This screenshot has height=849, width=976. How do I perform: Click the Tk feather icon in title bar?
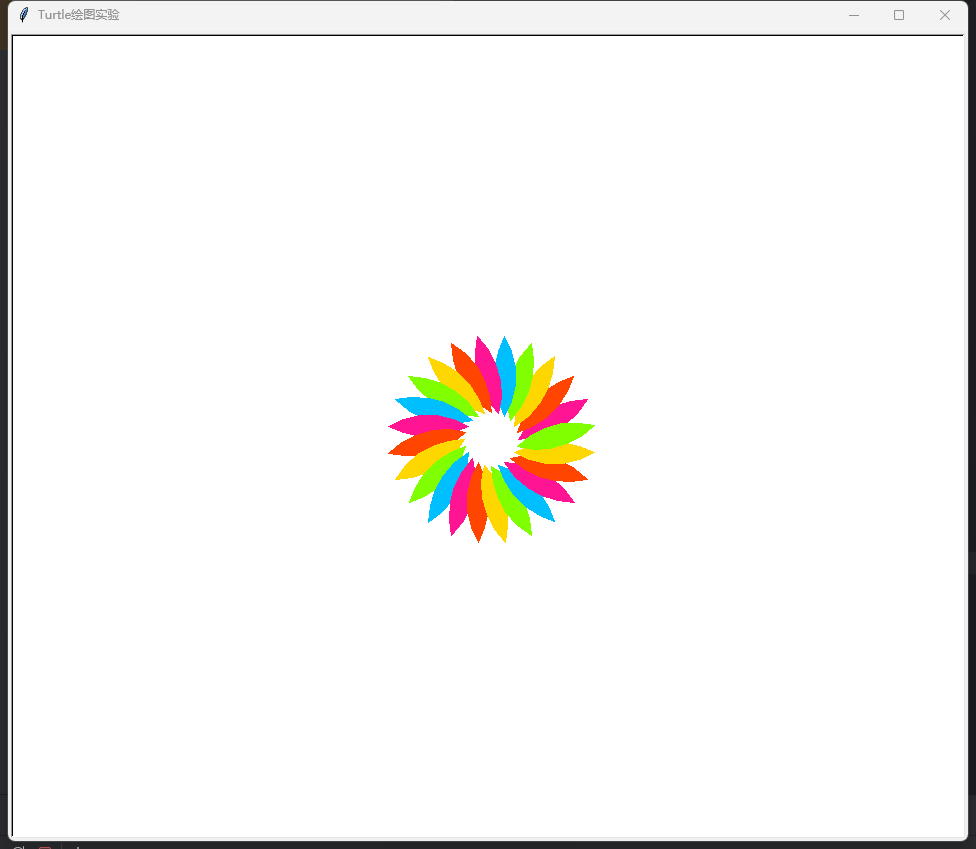(x=24, y=15)
